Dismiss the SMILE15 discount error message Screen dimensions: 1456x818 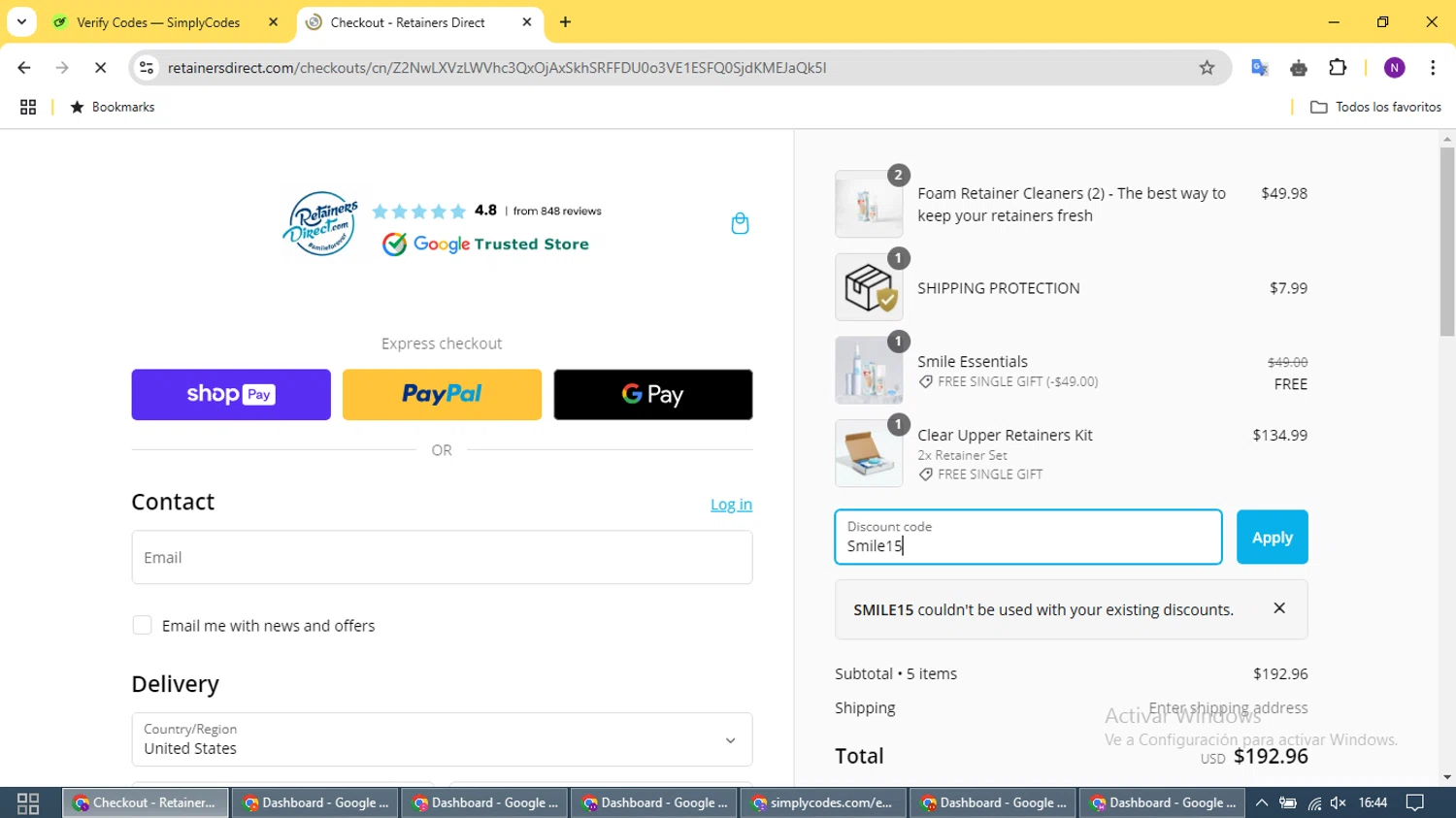1279,608
